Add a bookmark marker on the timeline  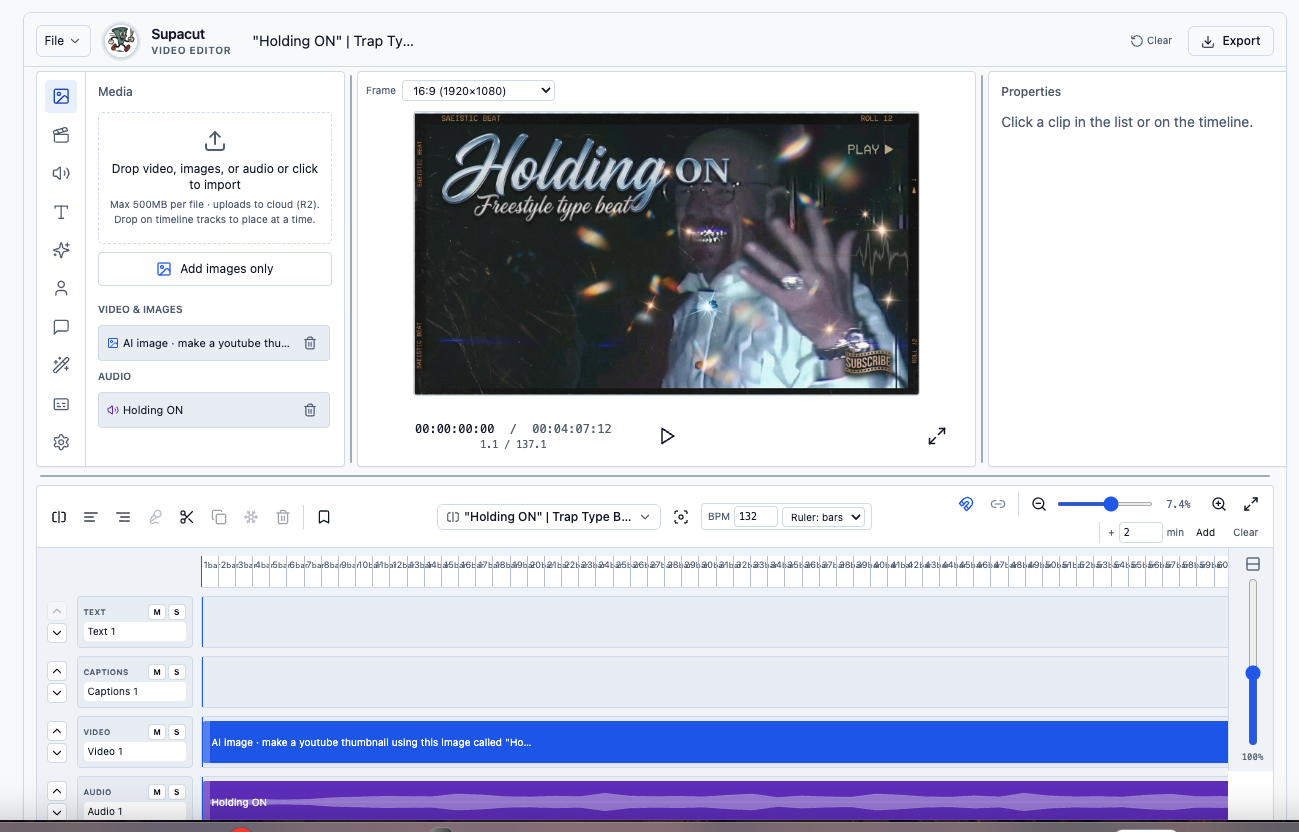[323, 516]
